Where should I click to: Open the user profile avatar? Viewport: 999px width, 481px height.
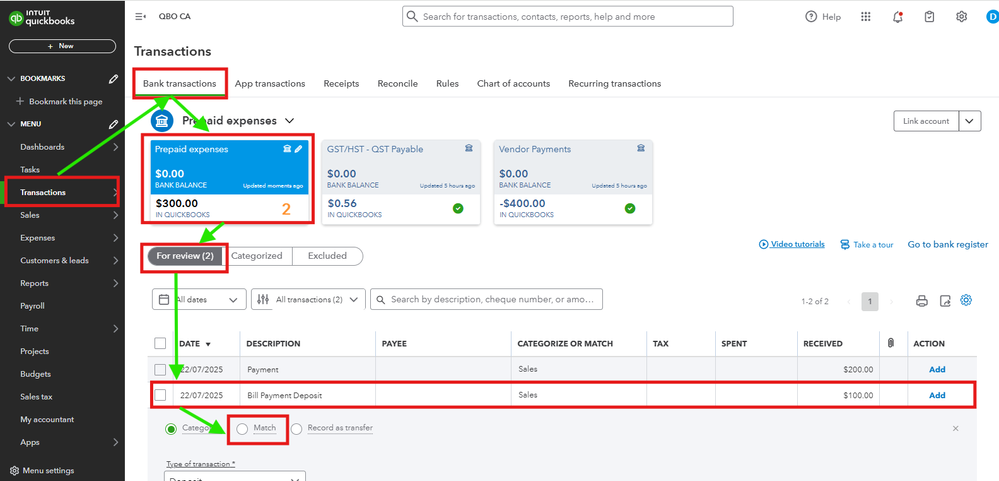click(993, 17)
